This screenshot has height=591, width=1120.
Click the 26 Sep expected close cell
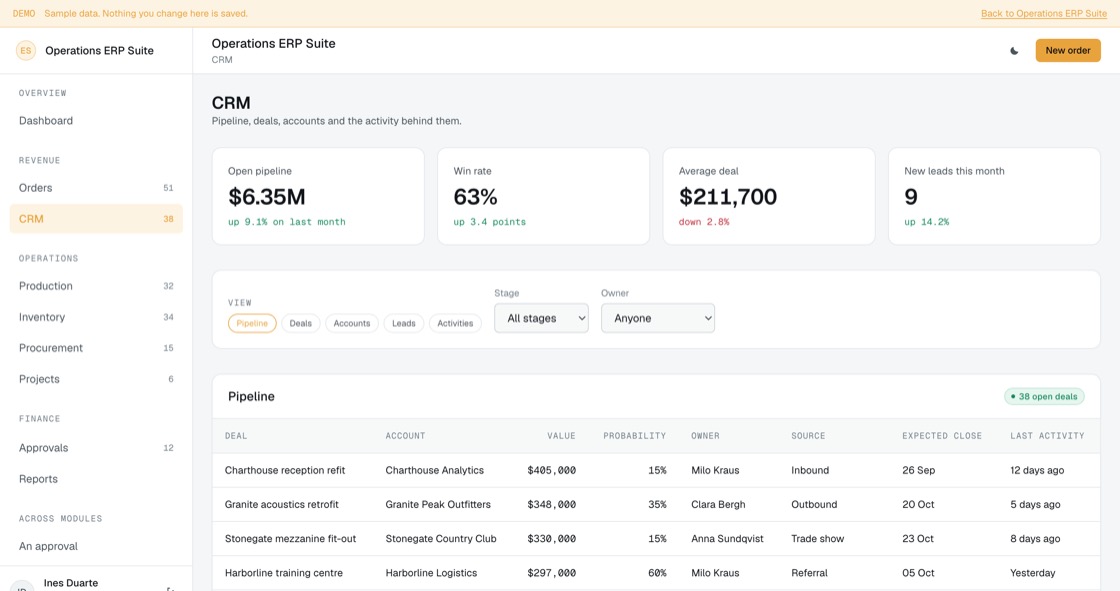point(919,470)
